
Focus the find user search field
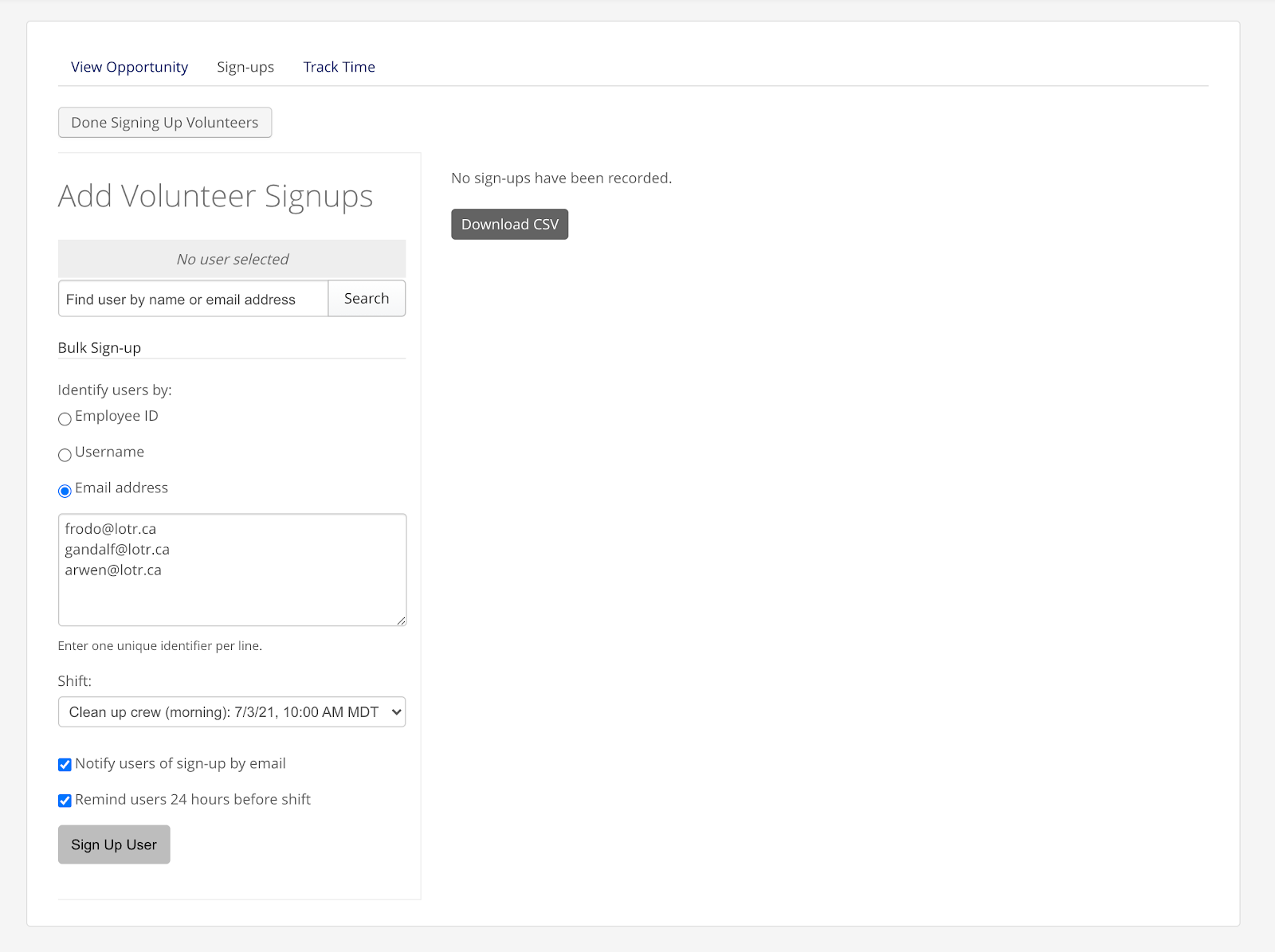[x=193, y=299]
